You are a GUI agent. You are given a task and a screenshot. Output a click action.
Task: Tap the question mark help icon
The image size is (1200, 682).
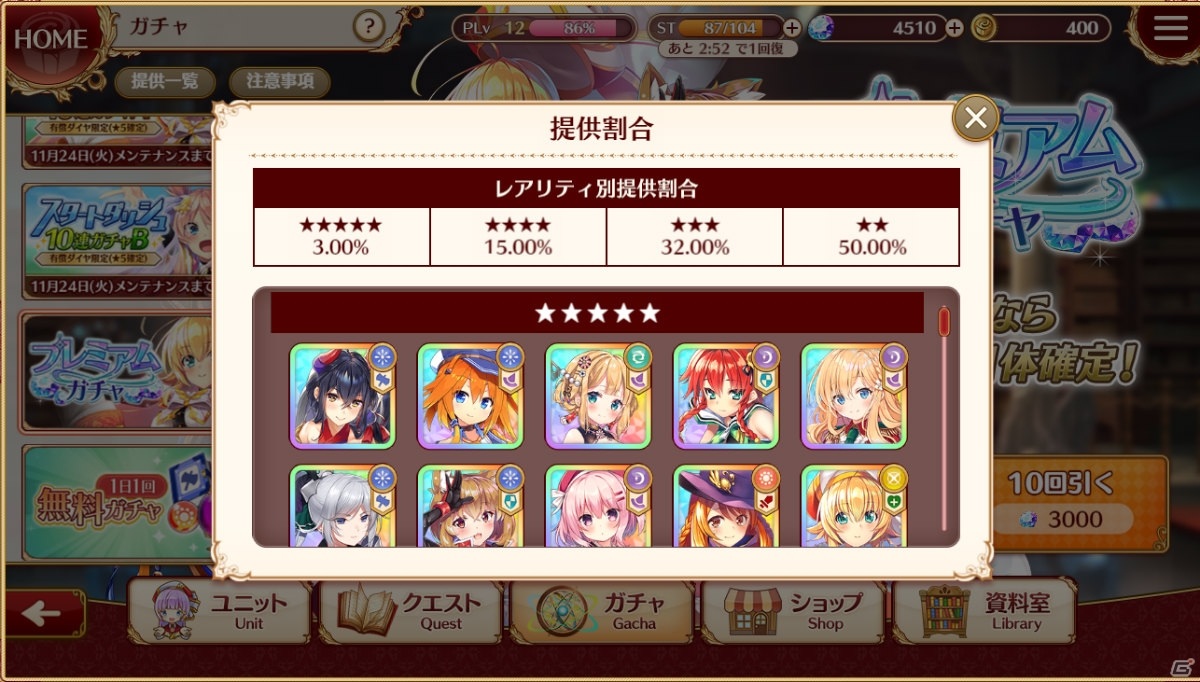(x=369, y=28)
